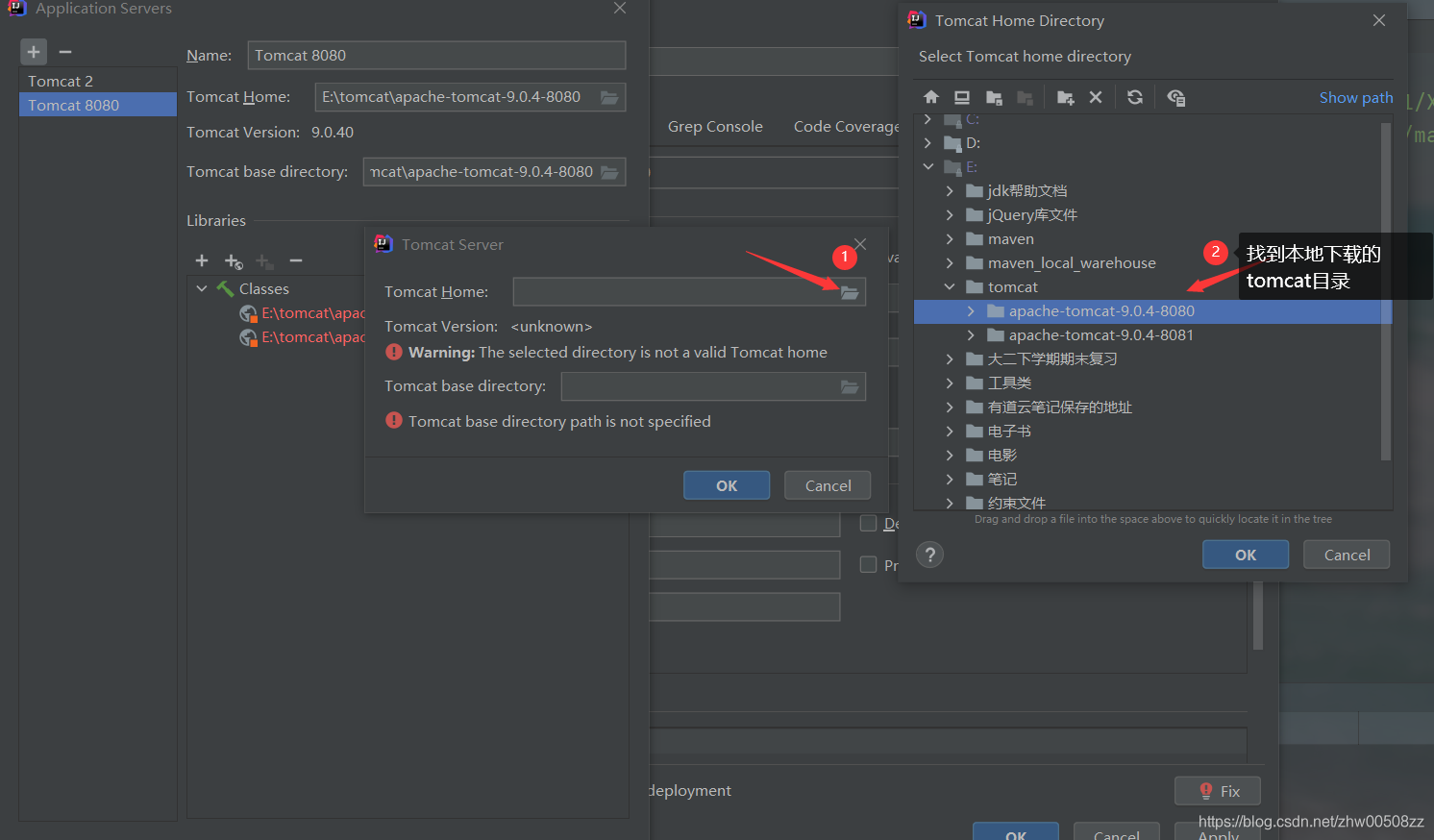1434x840 pixels.
Task: Jump to the project directory icon
Action: [x=994, y=97]
